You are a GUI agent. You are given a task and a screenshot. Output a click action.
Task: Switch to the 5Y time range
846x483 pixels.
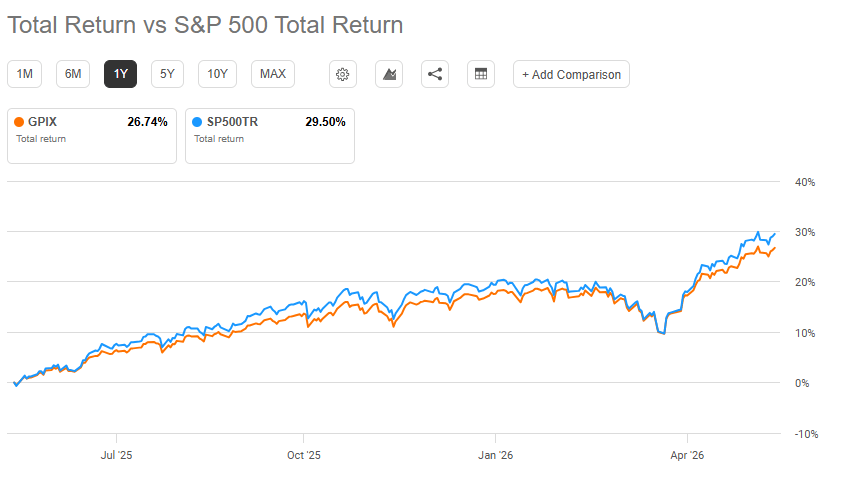(167, 74)
